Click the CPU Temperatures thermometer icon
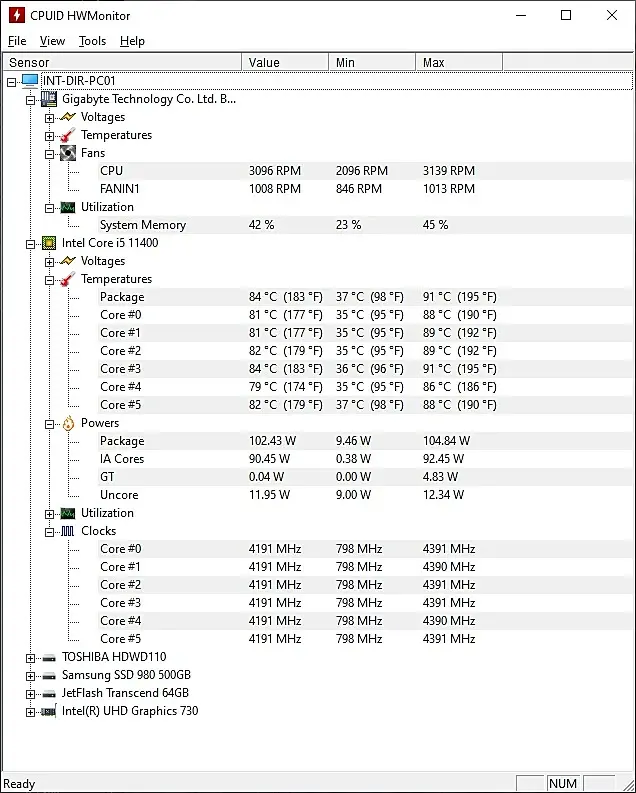 coord(68,279)
